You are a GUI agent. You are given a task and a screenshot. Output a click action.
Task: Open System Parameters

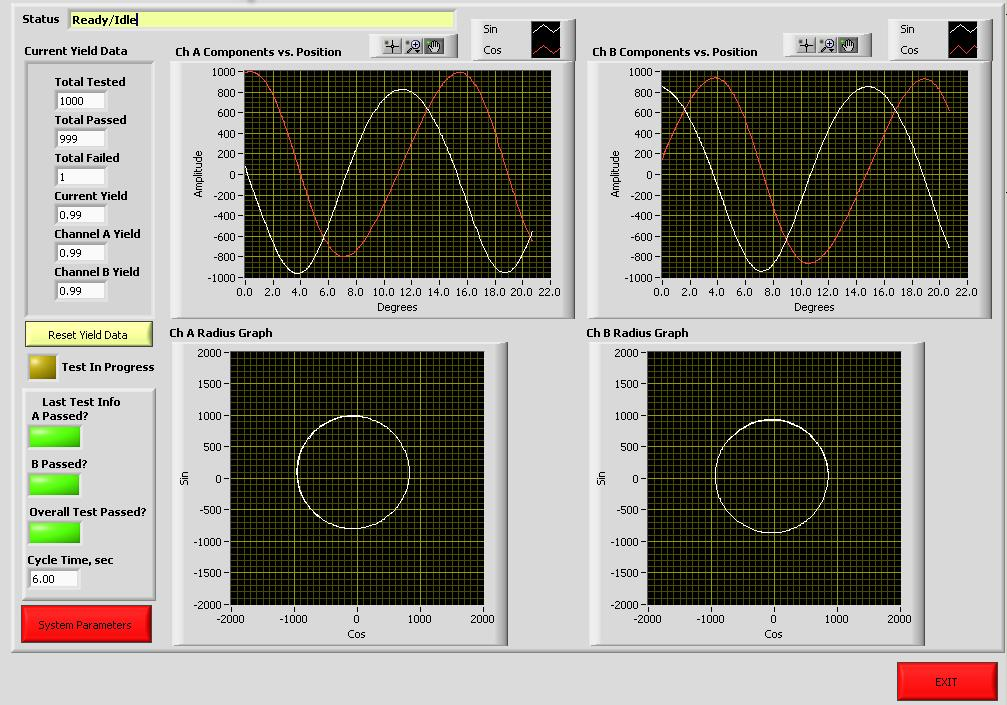86,624
